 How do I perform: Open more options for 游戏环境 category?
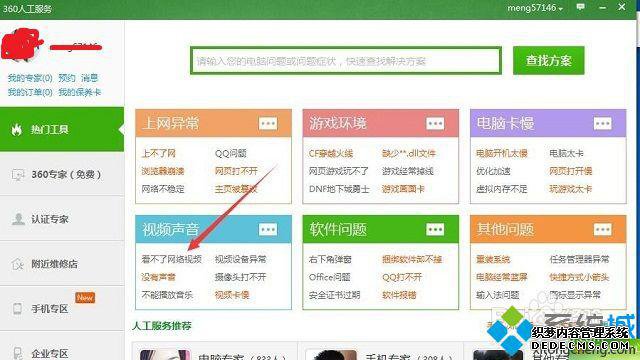click(435, 123)
